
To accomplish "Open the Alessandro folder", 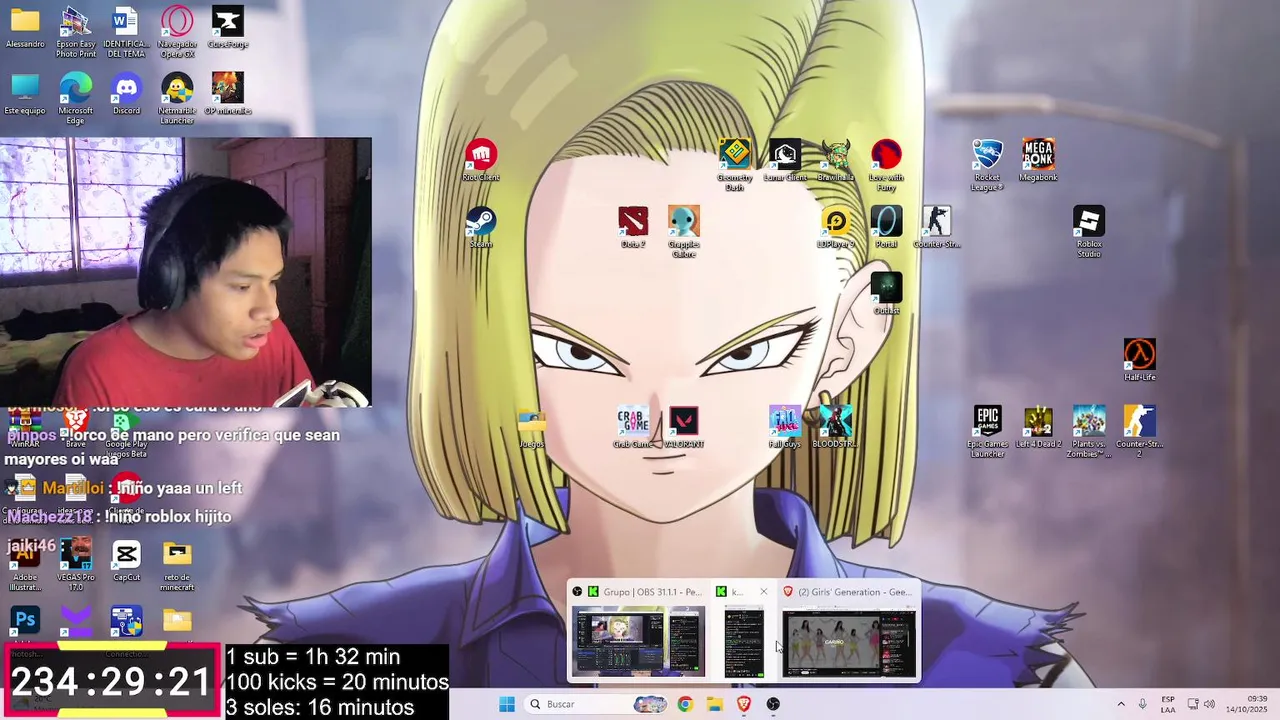I will (25, 27).
